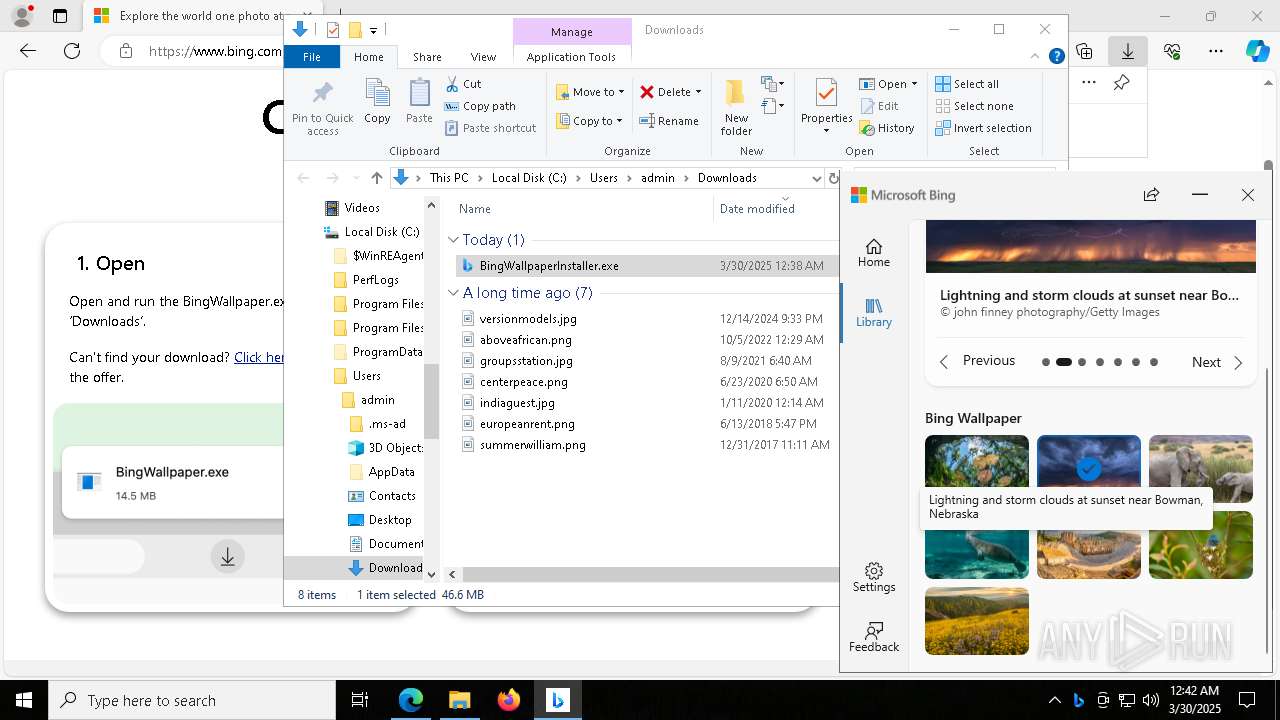Click Rename in Organize group

point(669,121)
